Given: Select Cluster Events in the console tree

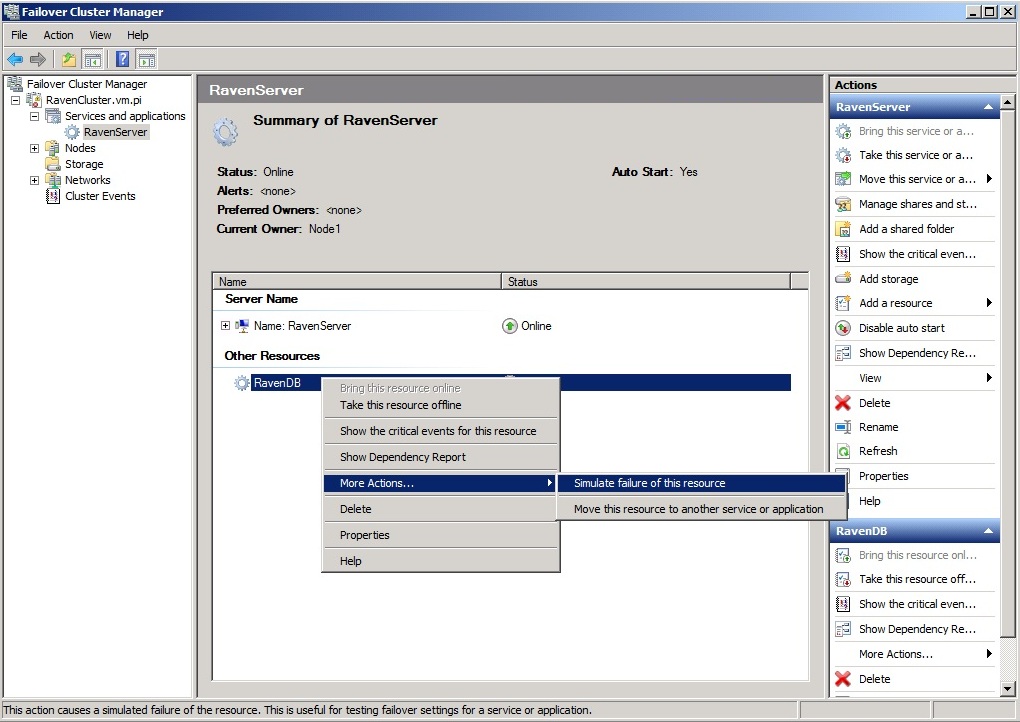Looking at the screenshot, I should [100, 196].
